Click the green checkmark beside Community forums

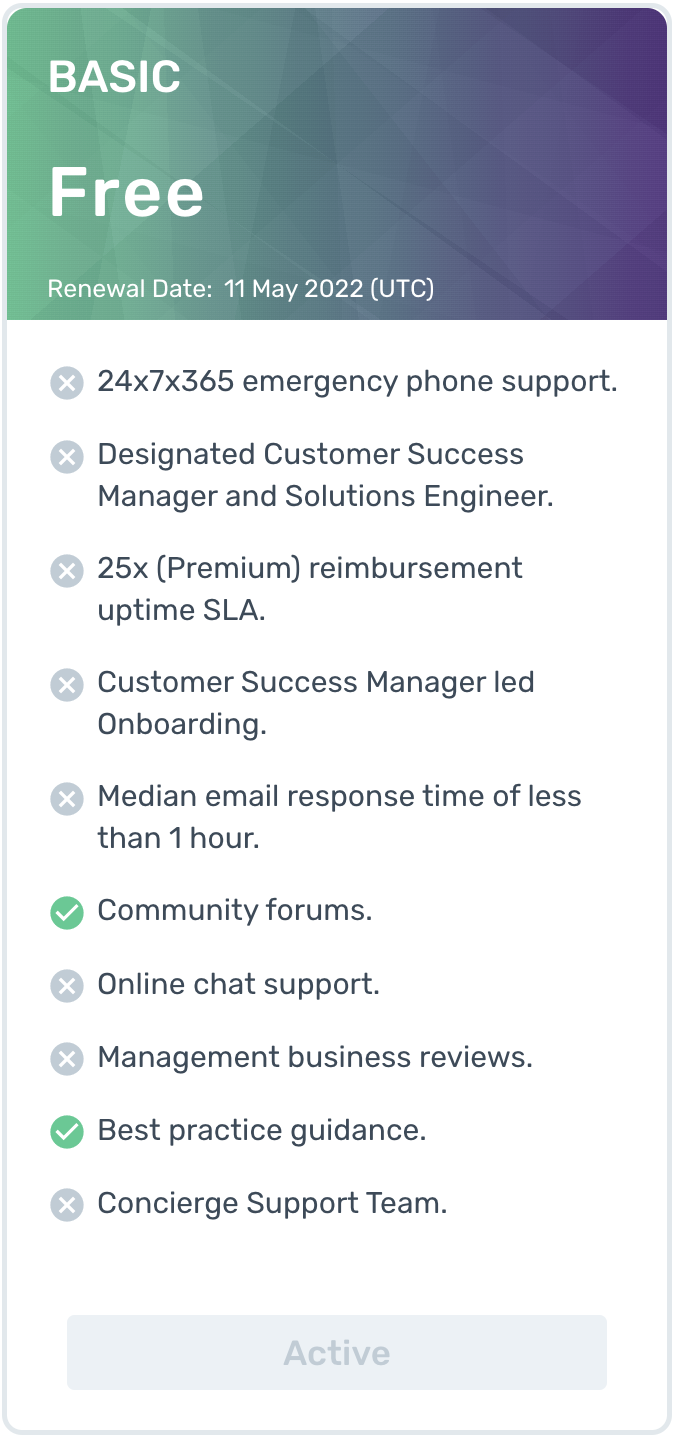tap(67, 912)
